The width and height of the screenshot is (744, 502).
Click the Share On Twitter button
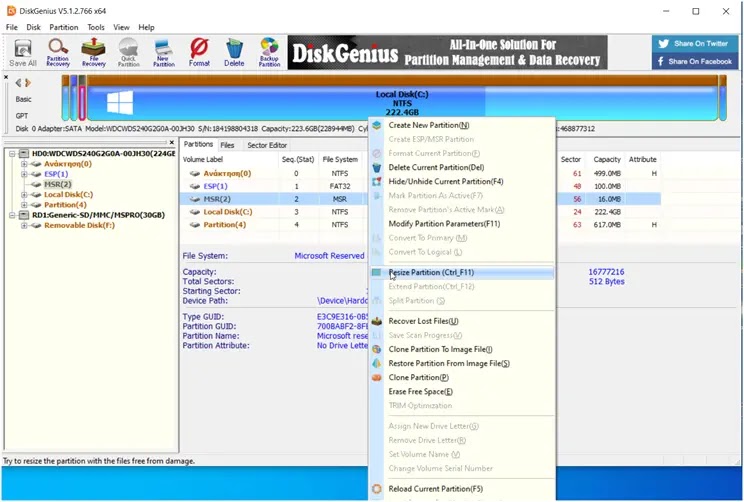point(695,44)
